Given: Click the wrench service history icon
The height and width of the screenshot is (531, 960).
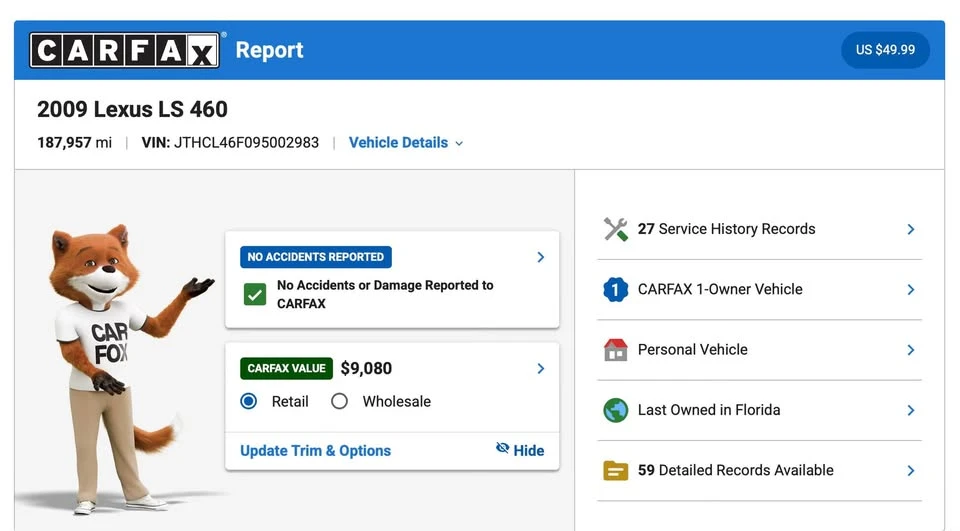Looking at the screenshot, I should [x=615, y=229].
